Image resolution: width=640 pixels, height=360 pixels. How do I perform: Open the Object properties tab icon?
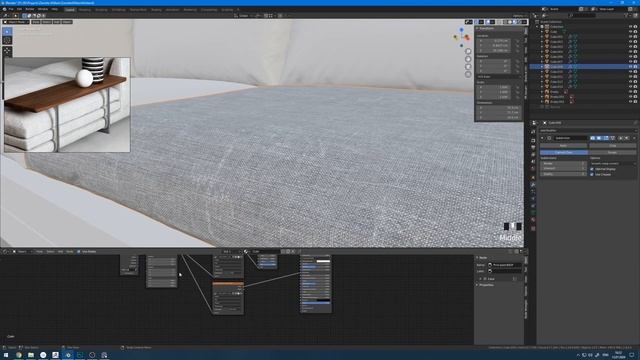[x=533, y=178]
